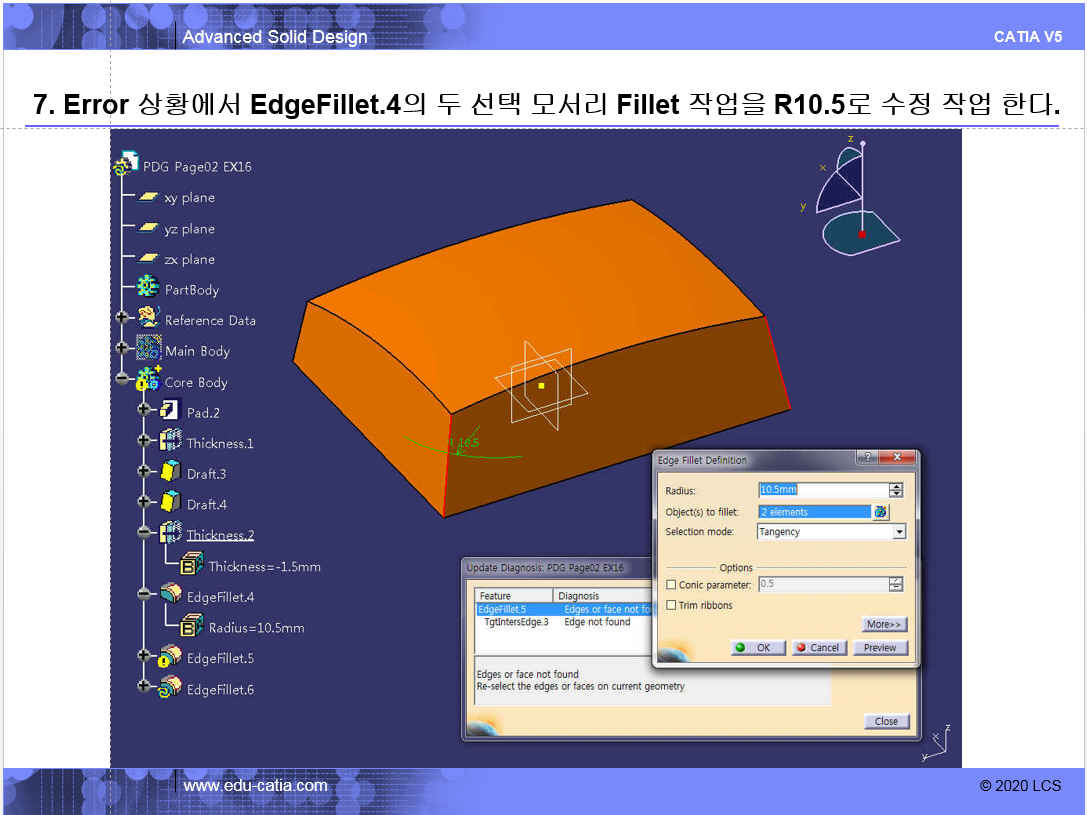The width and height of the screenshot is (1087, 815).
Task: Click the Radius spinner arrows
Action: point(896,490)
